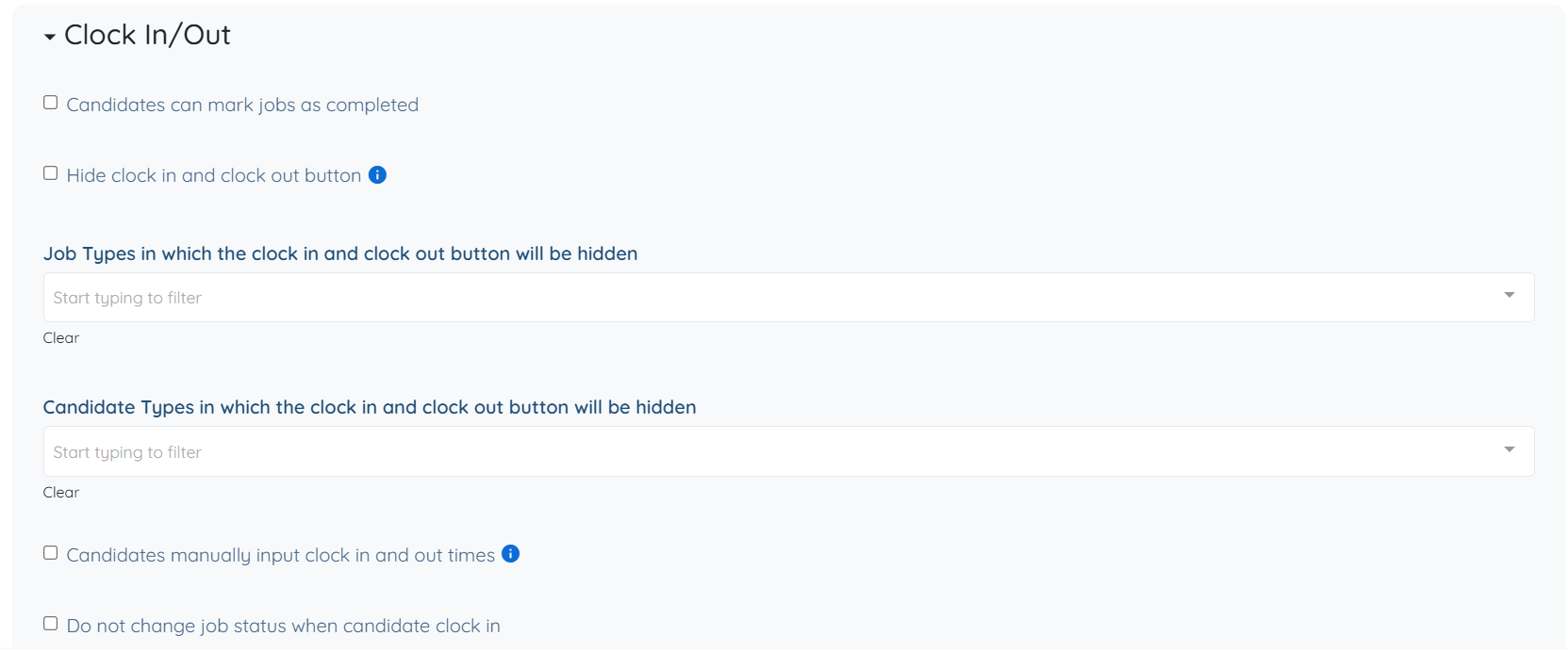
Task: Click 'Do not change job status' label text
Action: coord(283,626)
